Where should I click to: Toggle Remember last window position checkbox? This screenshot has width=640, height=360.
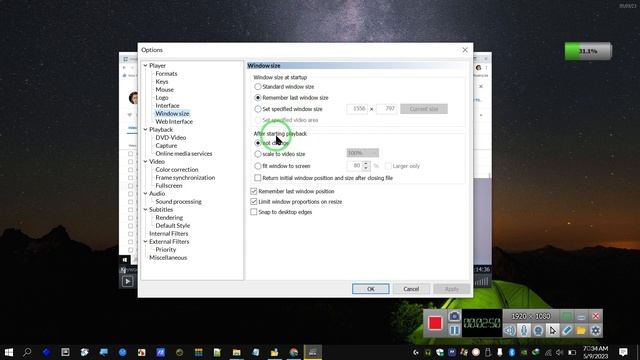(253, 191)
